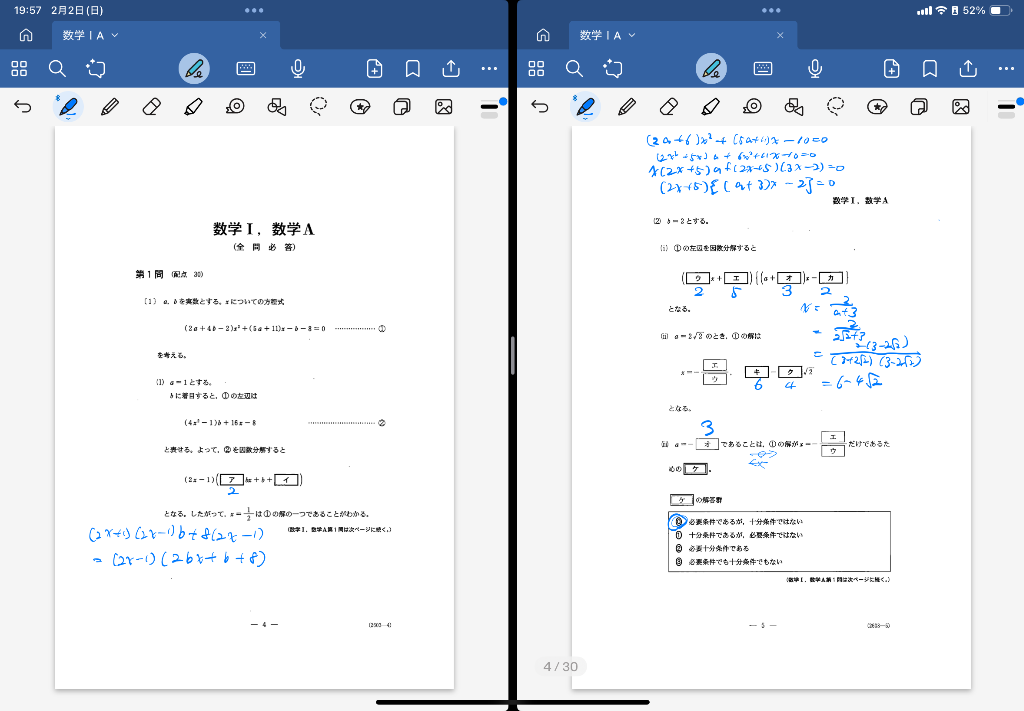Viewport: 1024px width, 711px height.
Task: Go to home tab in left pane
Action: tap(26, 35)
